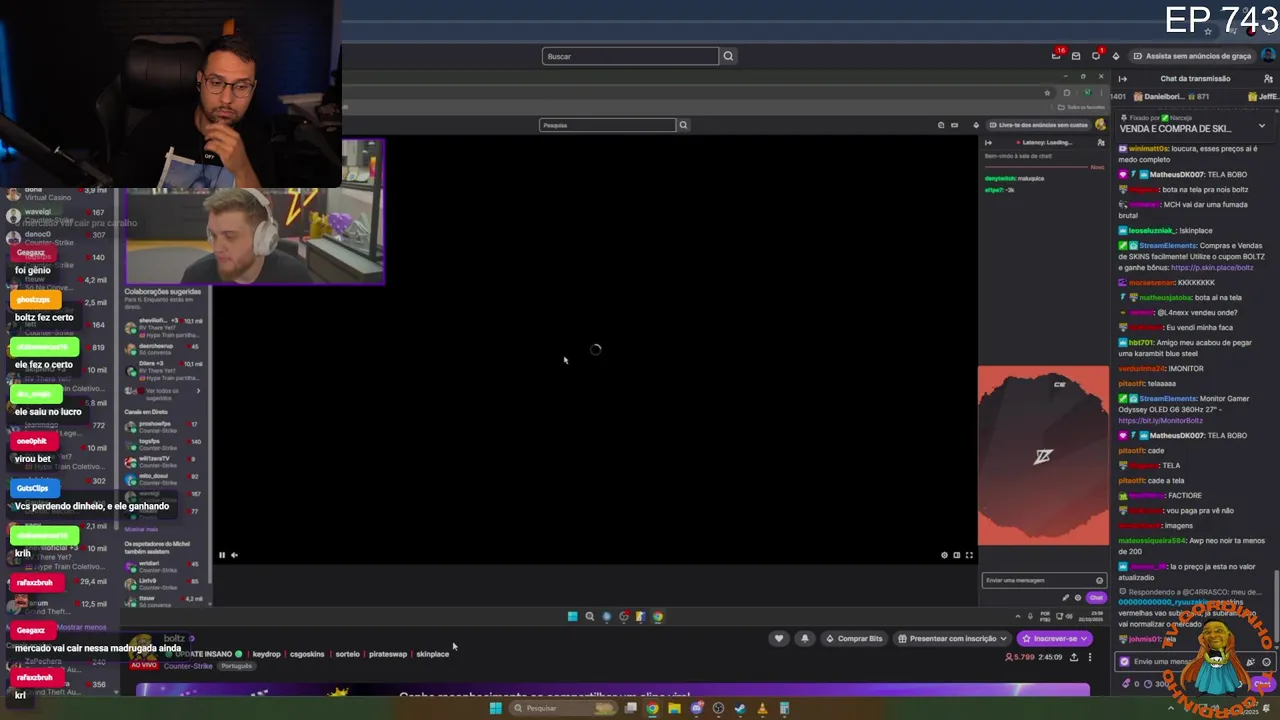Image resolution: width=1280 pixels, height=720 pixels.
Task: Click 'Livra-te dos anúncios sem custos' button
Action: click(1038, 125)
